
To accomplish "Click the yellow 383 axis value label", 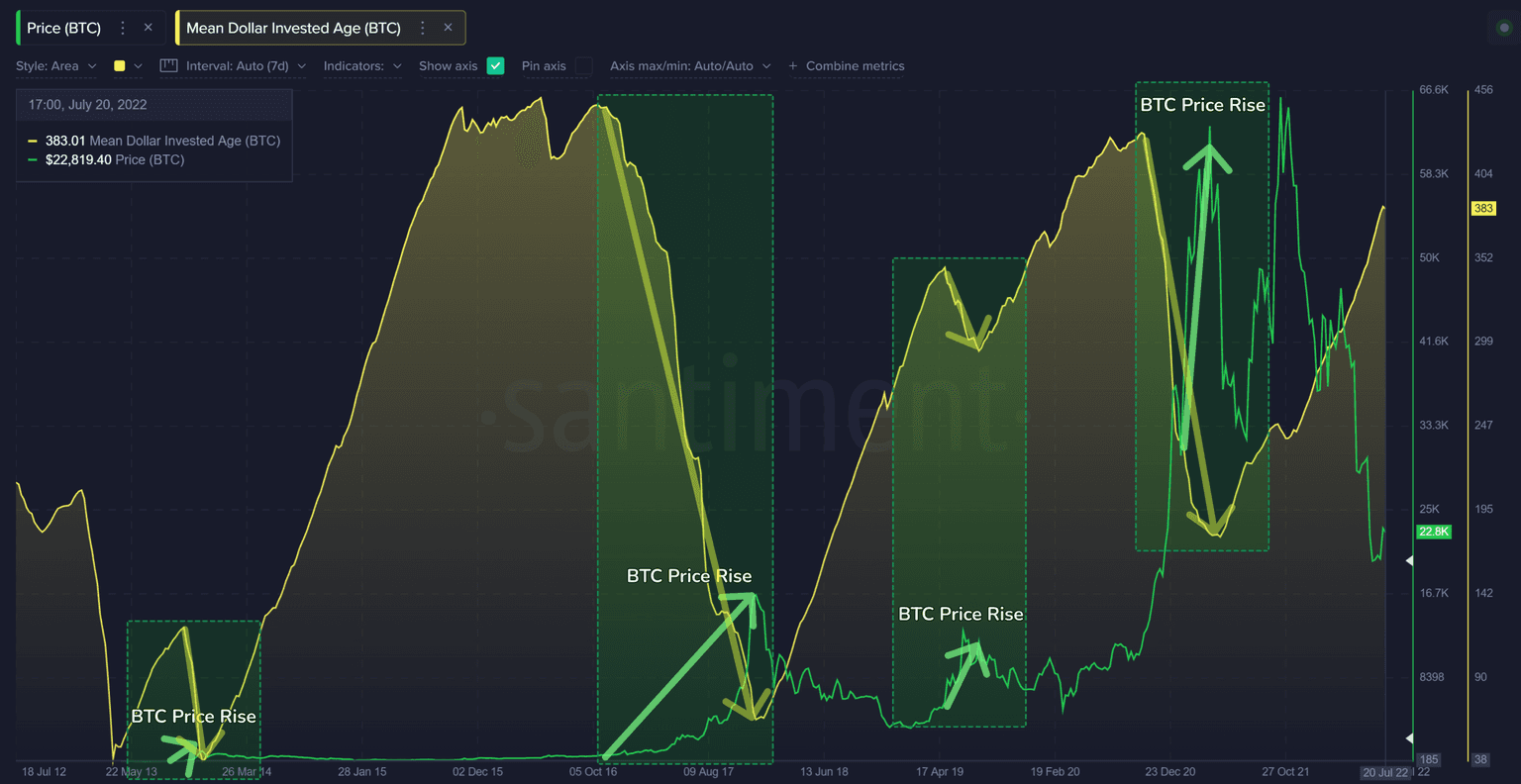I will pyautogui.click(x=1482, y=209).
